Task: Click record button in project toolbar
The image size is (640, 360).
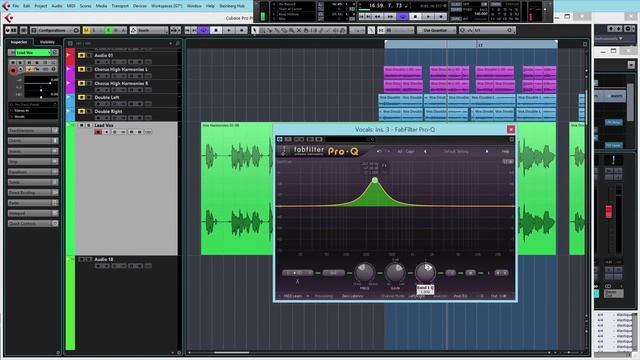Action: pos(242,30)
